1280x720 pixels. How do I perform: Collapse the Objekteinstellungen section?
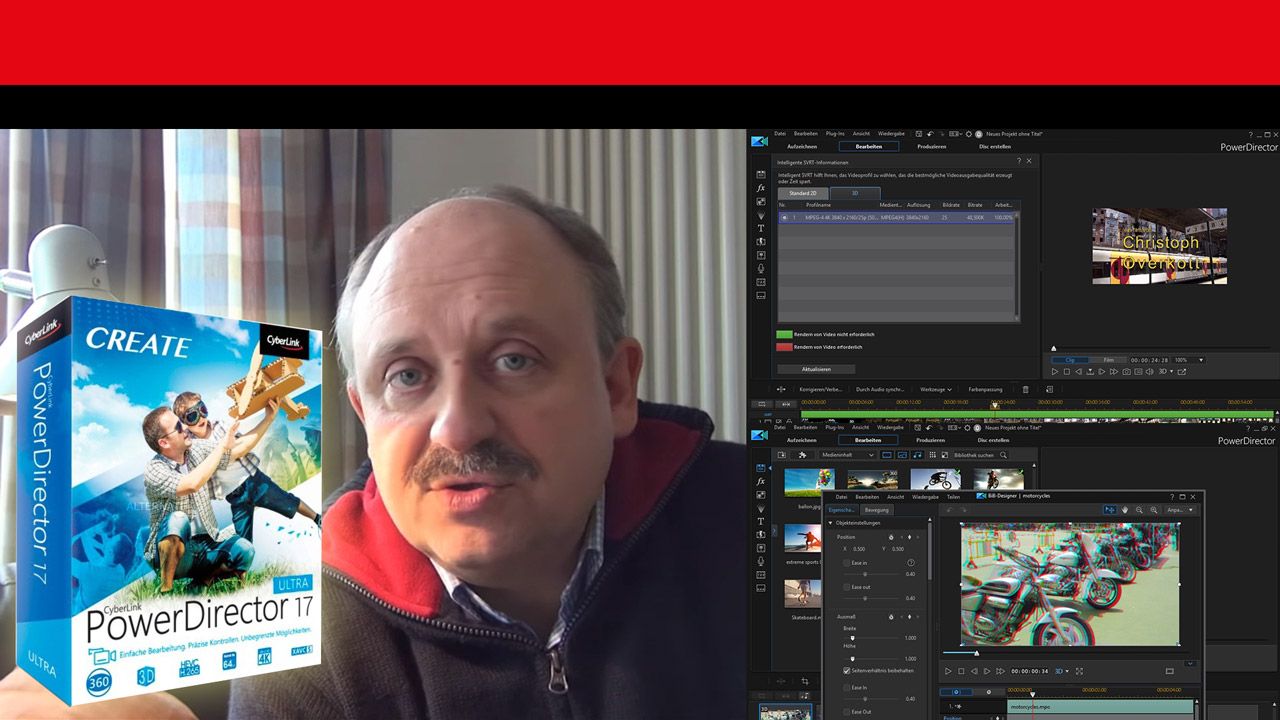(x=832, y=523)
